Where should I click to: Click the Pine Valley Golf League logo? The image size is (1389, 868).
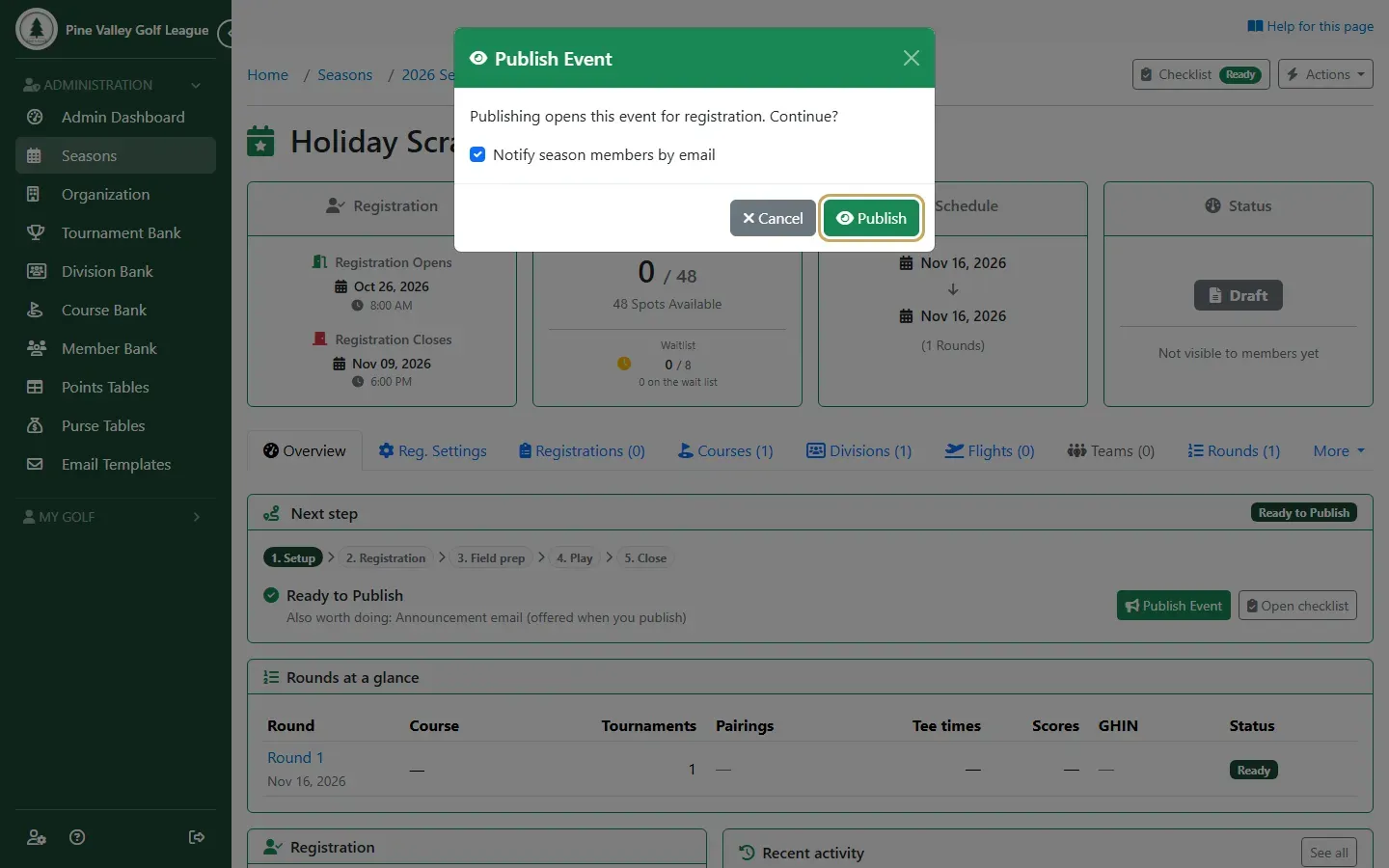click(x=37, y=29)
